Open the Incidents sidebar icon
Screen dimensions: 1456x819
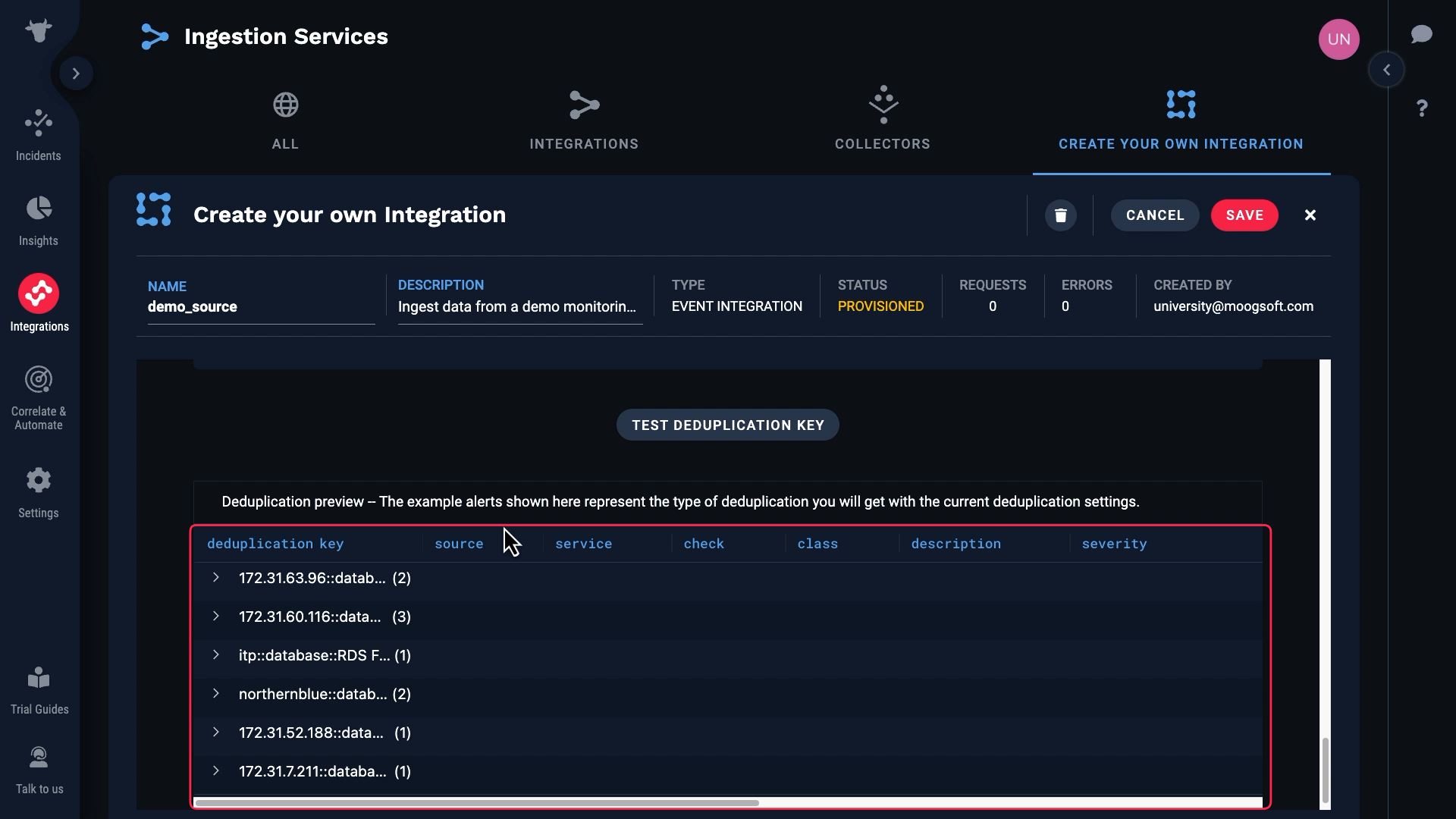coord(38,124)
